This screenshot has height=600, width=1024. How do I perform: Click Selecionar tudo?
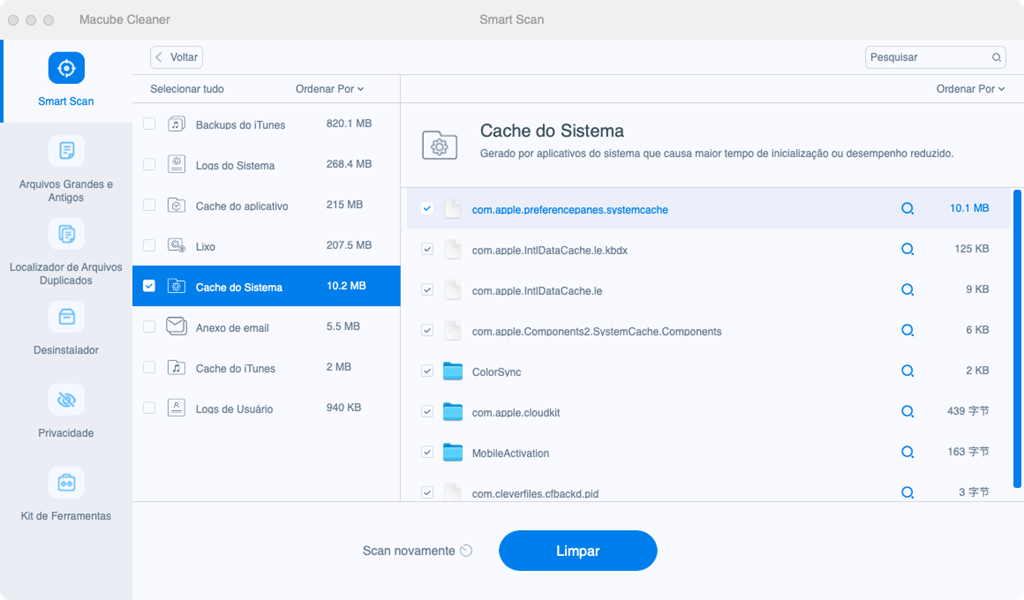click(187, 89)
